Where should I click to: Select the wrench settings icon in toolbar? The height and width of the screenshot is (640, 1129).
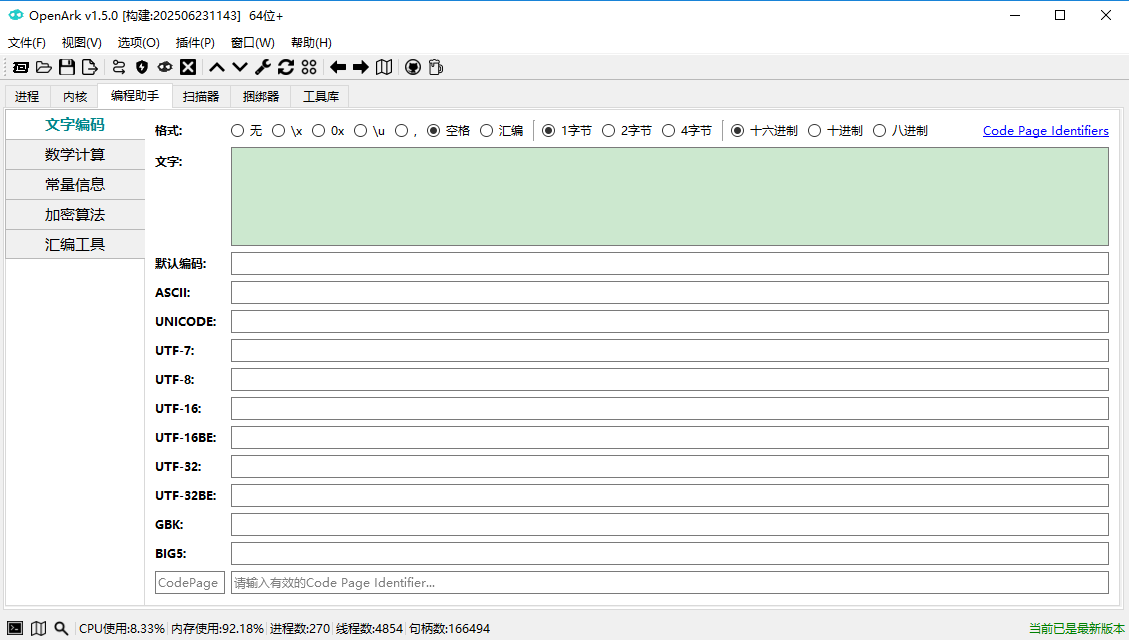pos(263,67)
